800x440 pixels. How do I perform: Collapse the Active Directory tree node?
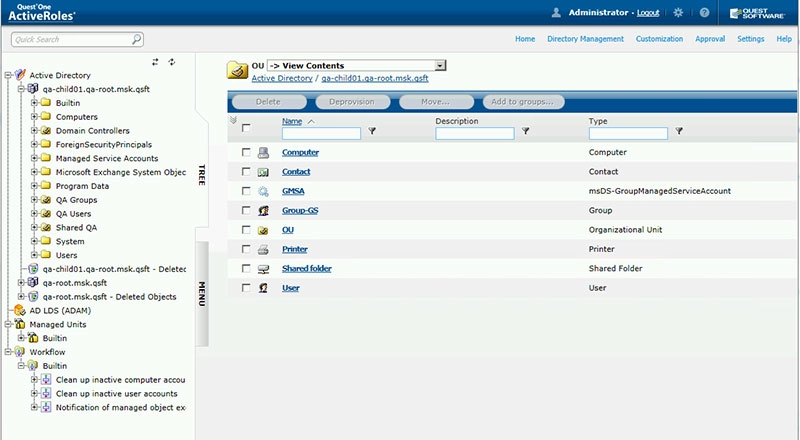click(8, 75)
